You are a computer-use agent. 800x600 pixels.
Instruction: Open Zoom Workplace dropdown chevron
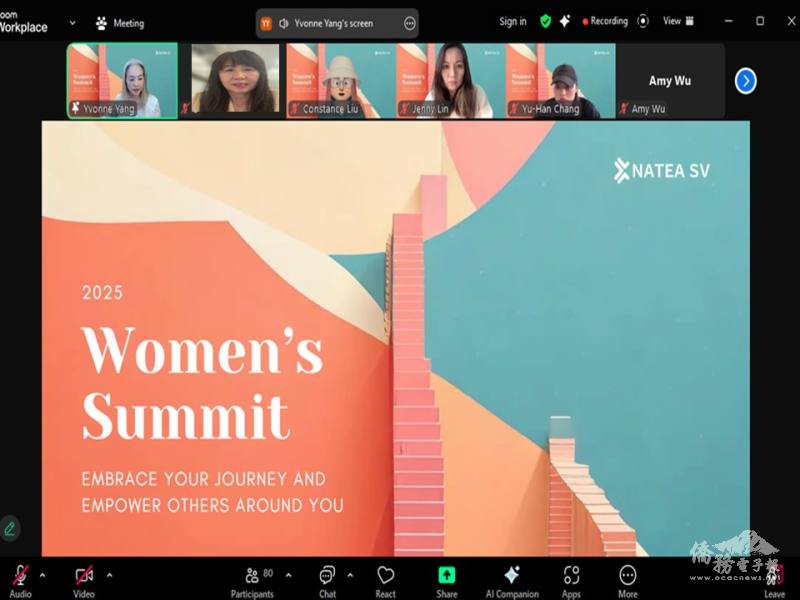(x=72, y=22)
